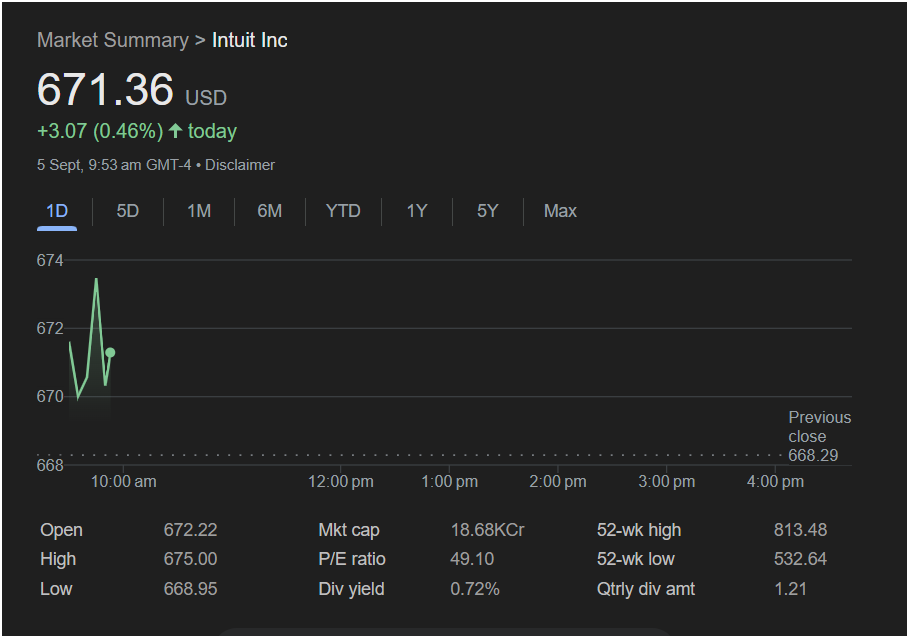This screenshot has height=638, width=909.
Task: Click the 3:00 pm axis label
Action: 667,482
